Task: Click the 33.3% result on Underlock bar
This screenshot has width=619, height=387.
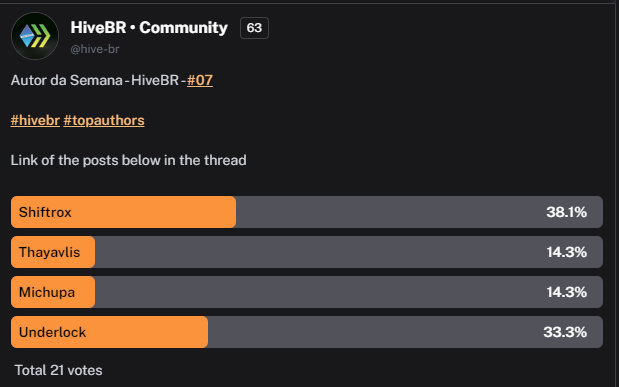Action: pos(565,332)
